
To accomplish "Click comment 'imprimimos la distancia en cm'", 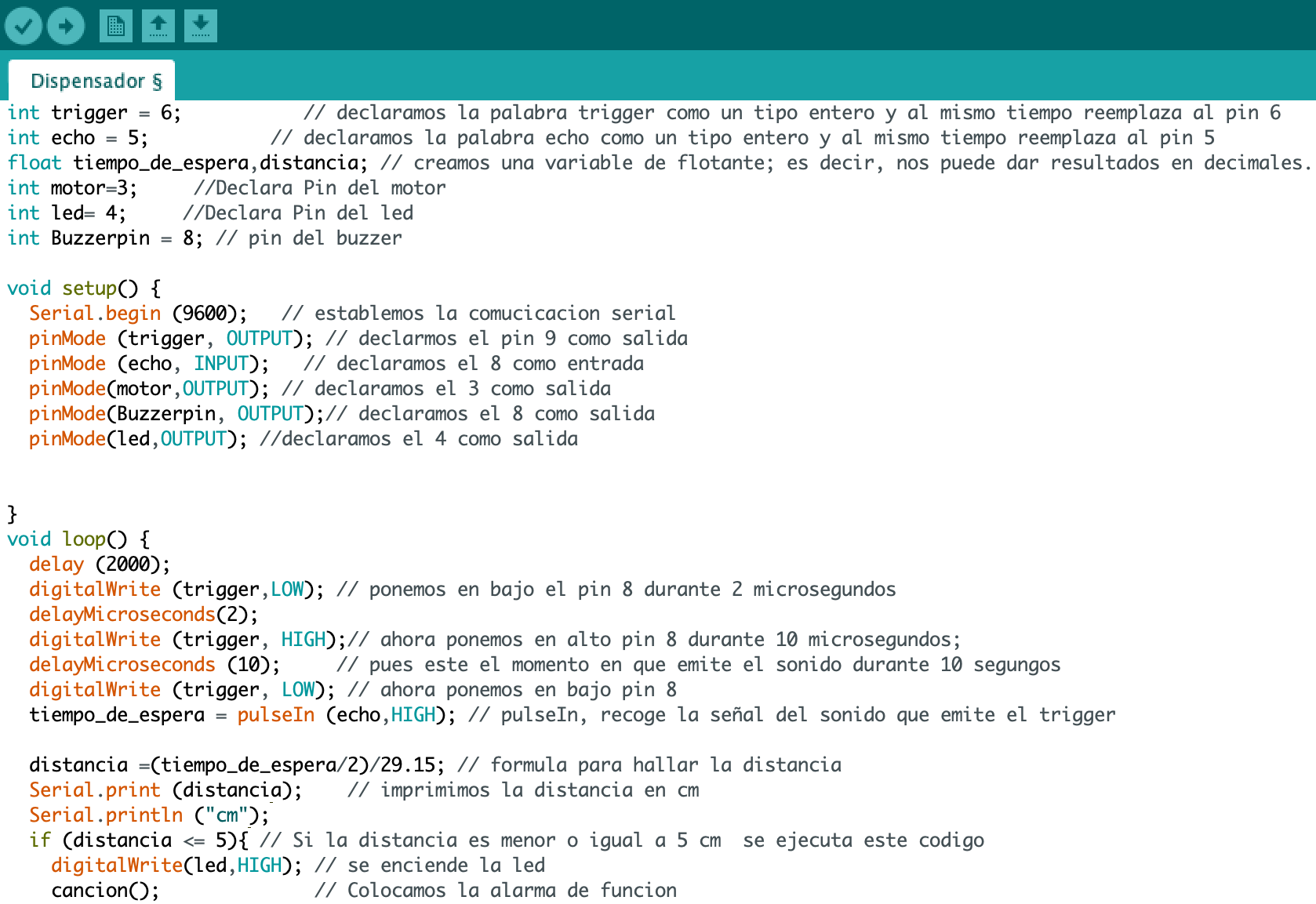I will pyautogui.click(x=540, y=790).
